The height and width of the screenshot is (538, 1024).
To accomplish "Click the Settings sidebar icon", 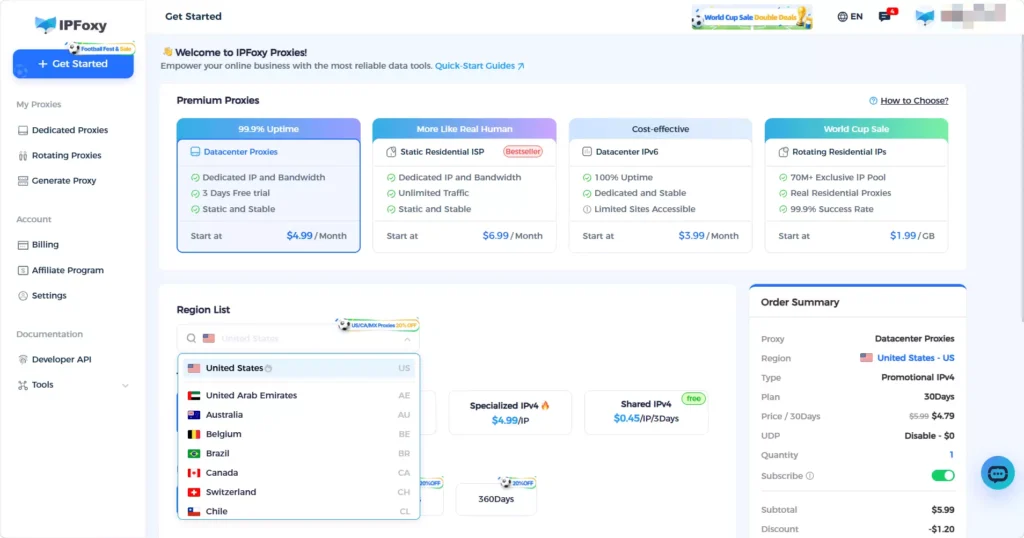I will [x=23, y=296].
